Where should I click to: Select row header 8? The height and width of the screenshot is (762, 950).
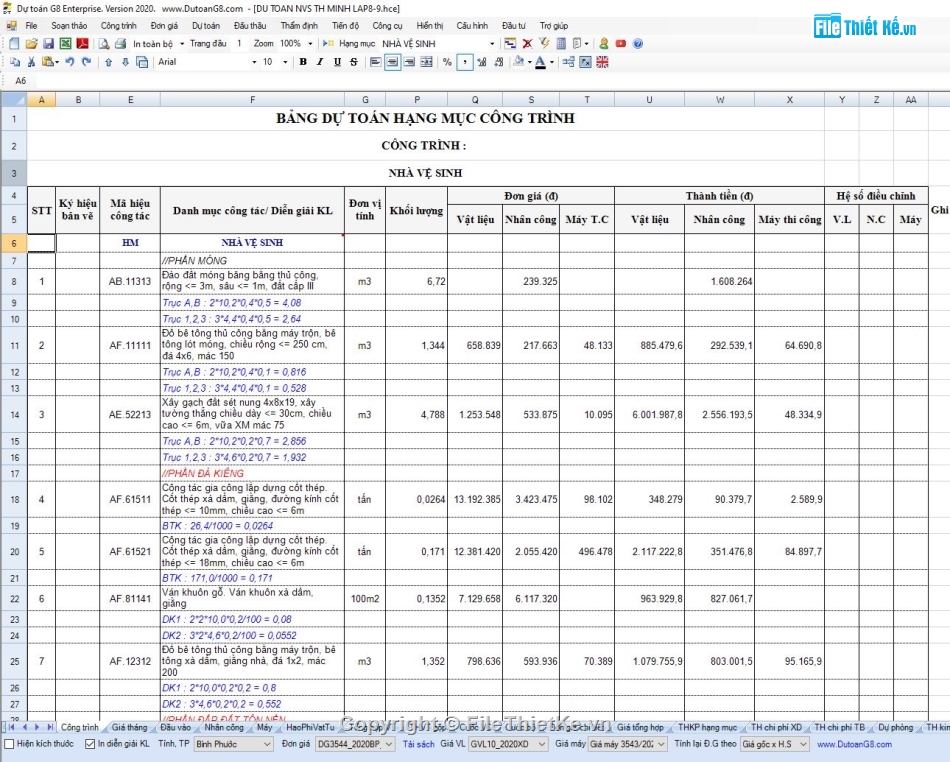pos(15,282)
